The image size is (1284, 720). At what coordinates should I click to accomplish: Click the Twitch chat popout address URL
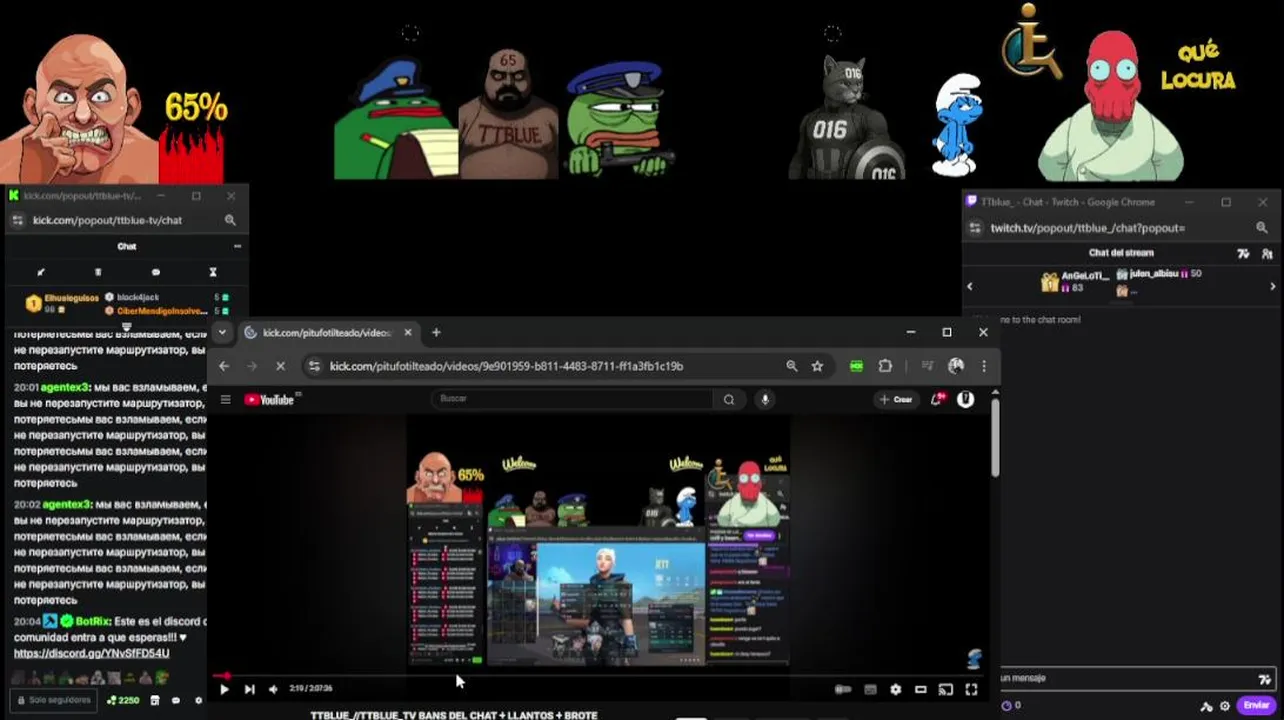[1088, 228]
